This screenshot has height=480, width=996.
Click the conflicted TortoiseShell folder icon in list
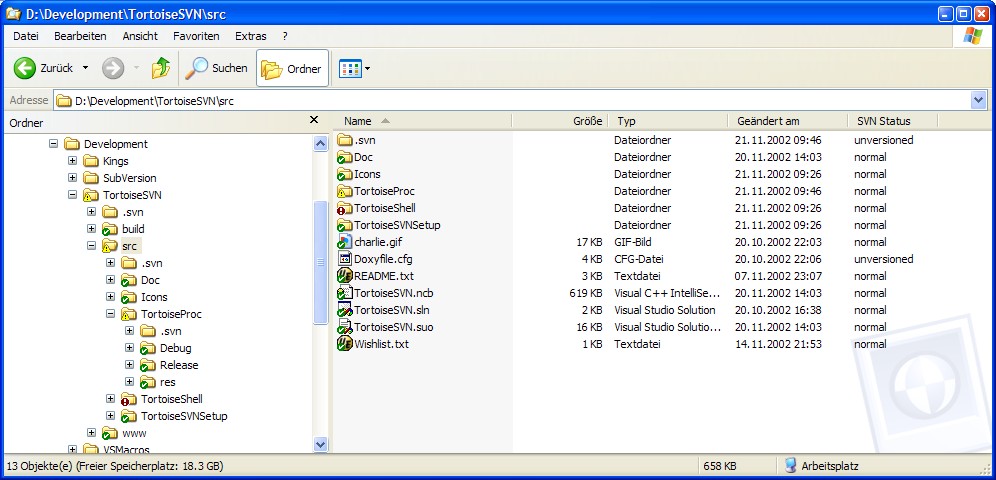pos(345,208)
